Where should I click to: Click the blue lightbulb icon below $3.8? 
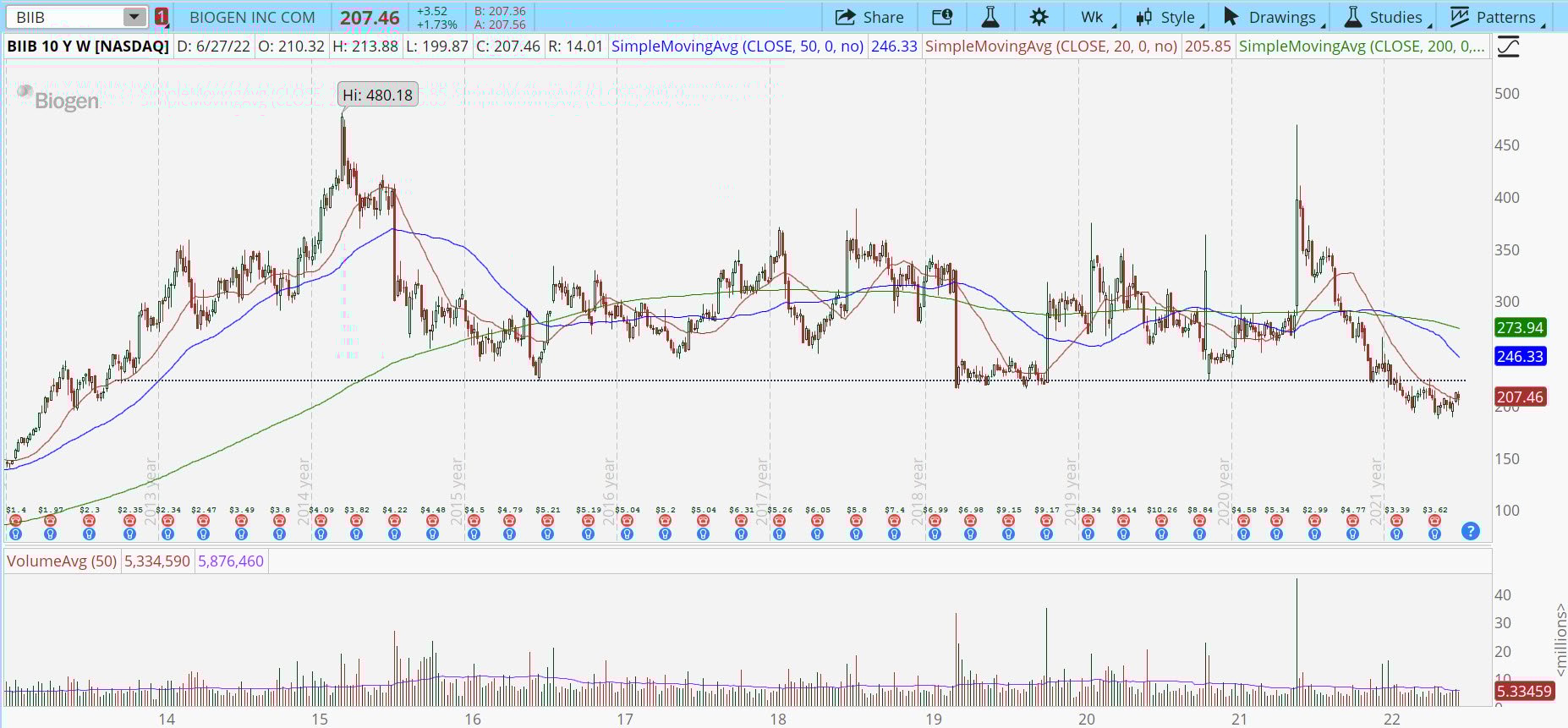(x=279, y=534)
